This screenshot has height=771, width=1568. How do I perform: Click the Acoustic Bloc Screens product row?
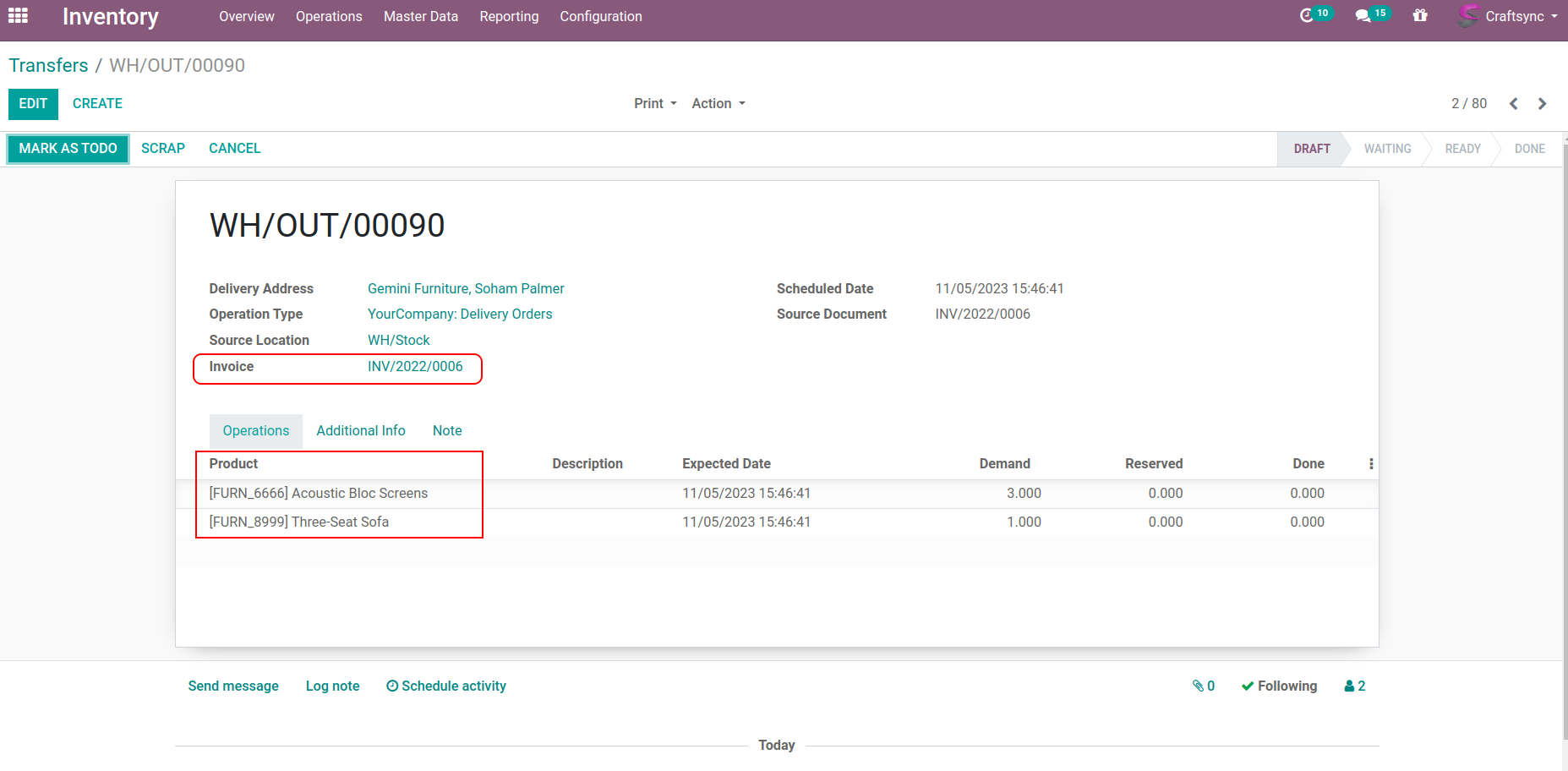click(319, 494)
